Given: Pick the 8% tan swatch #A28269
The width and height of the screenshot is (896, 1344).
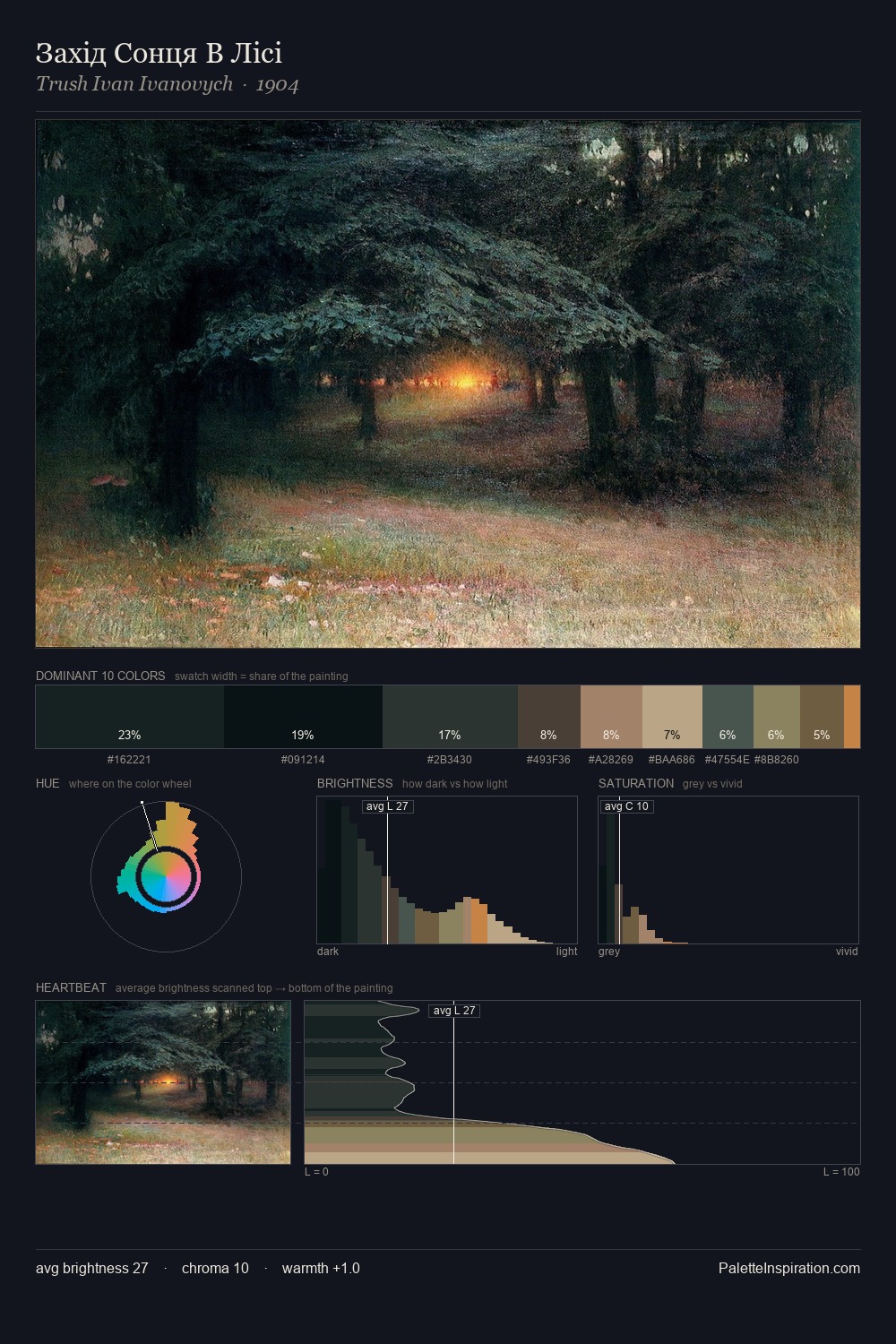Looking at the screenshot, I should 611,717.
